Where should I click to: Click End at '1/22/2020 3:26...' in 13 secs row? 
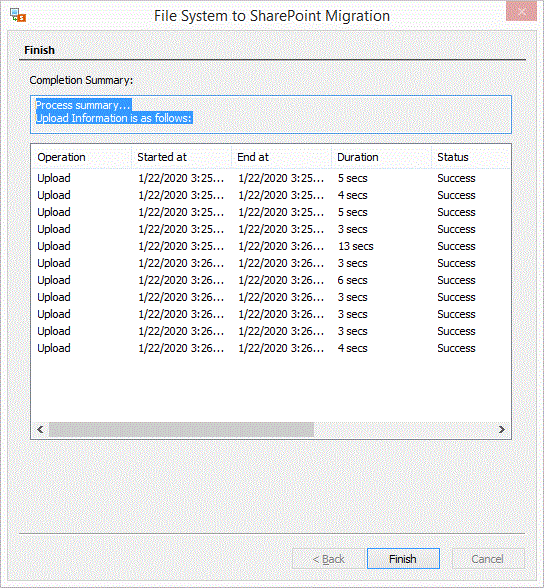[281, 246]
